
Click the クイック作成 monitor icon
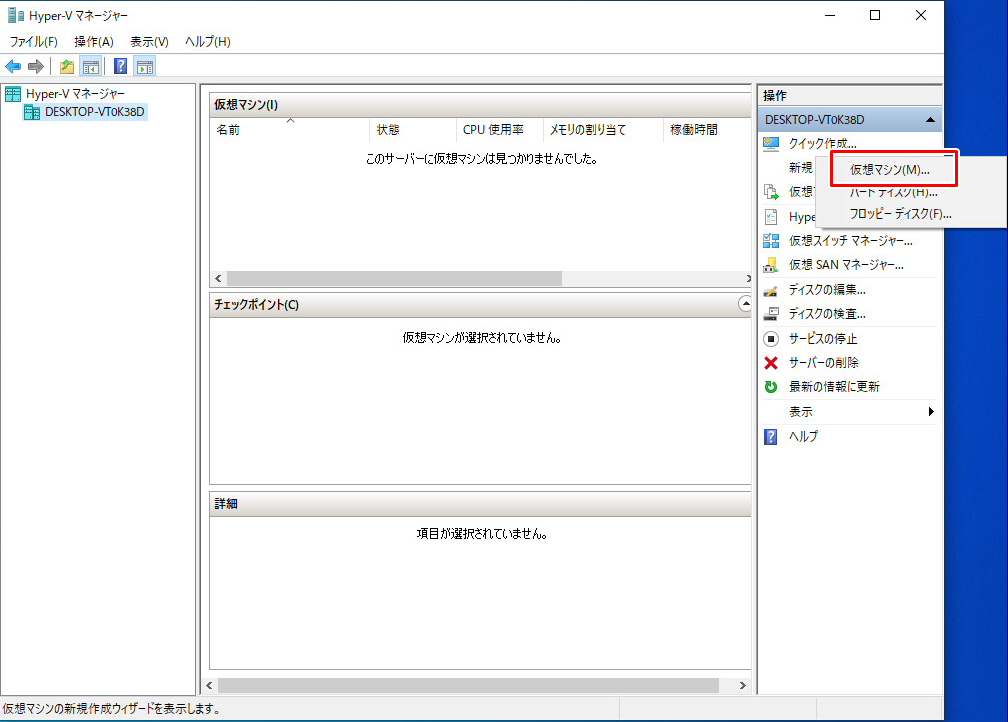(771, 144)
